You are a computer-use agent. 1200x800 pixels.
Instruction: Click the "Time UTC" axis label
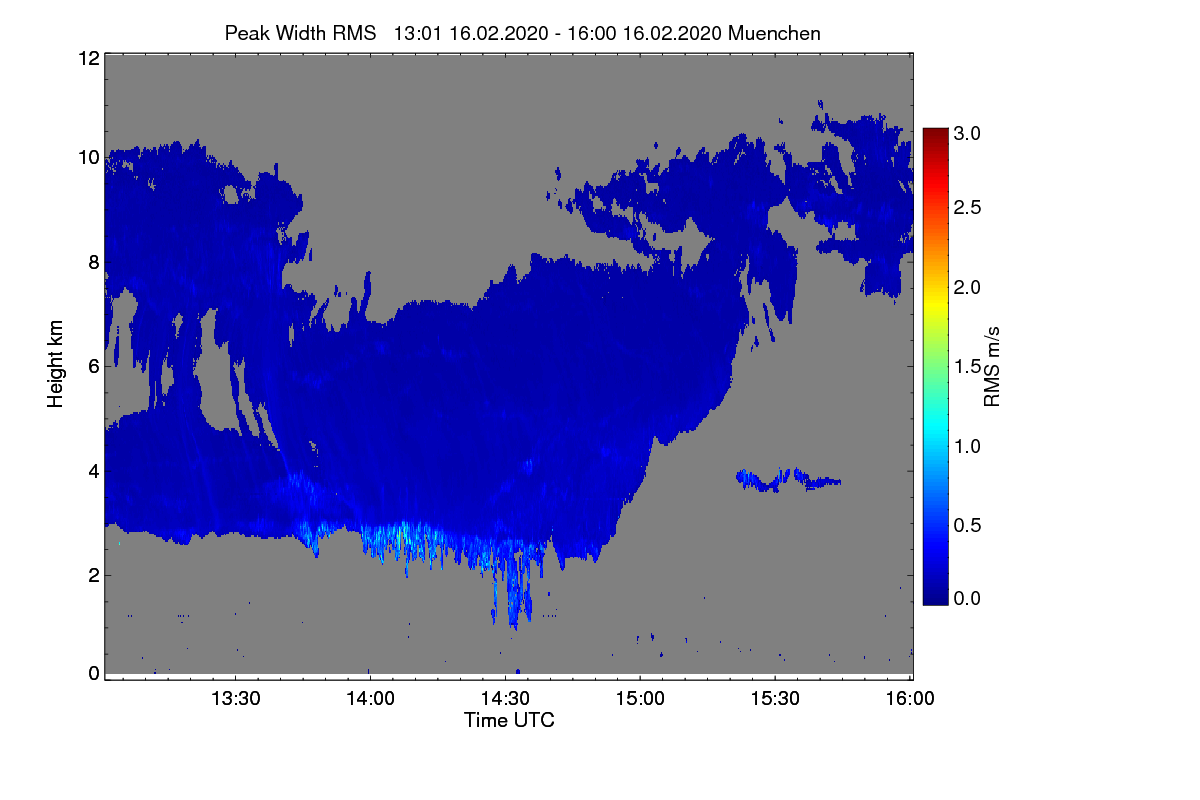[509, 720]
